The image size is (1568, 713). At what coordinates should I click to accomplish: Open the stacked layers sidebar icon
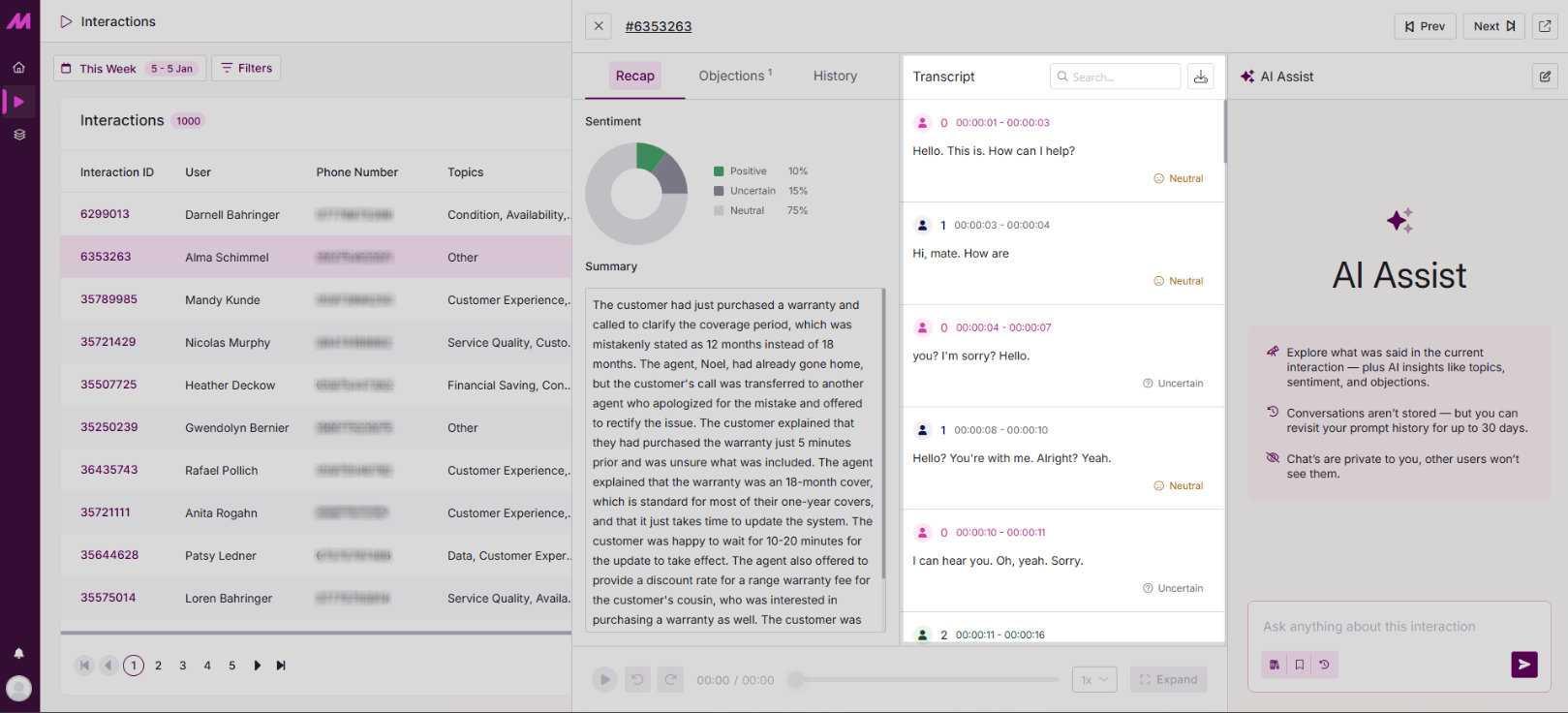coord(18,135)
